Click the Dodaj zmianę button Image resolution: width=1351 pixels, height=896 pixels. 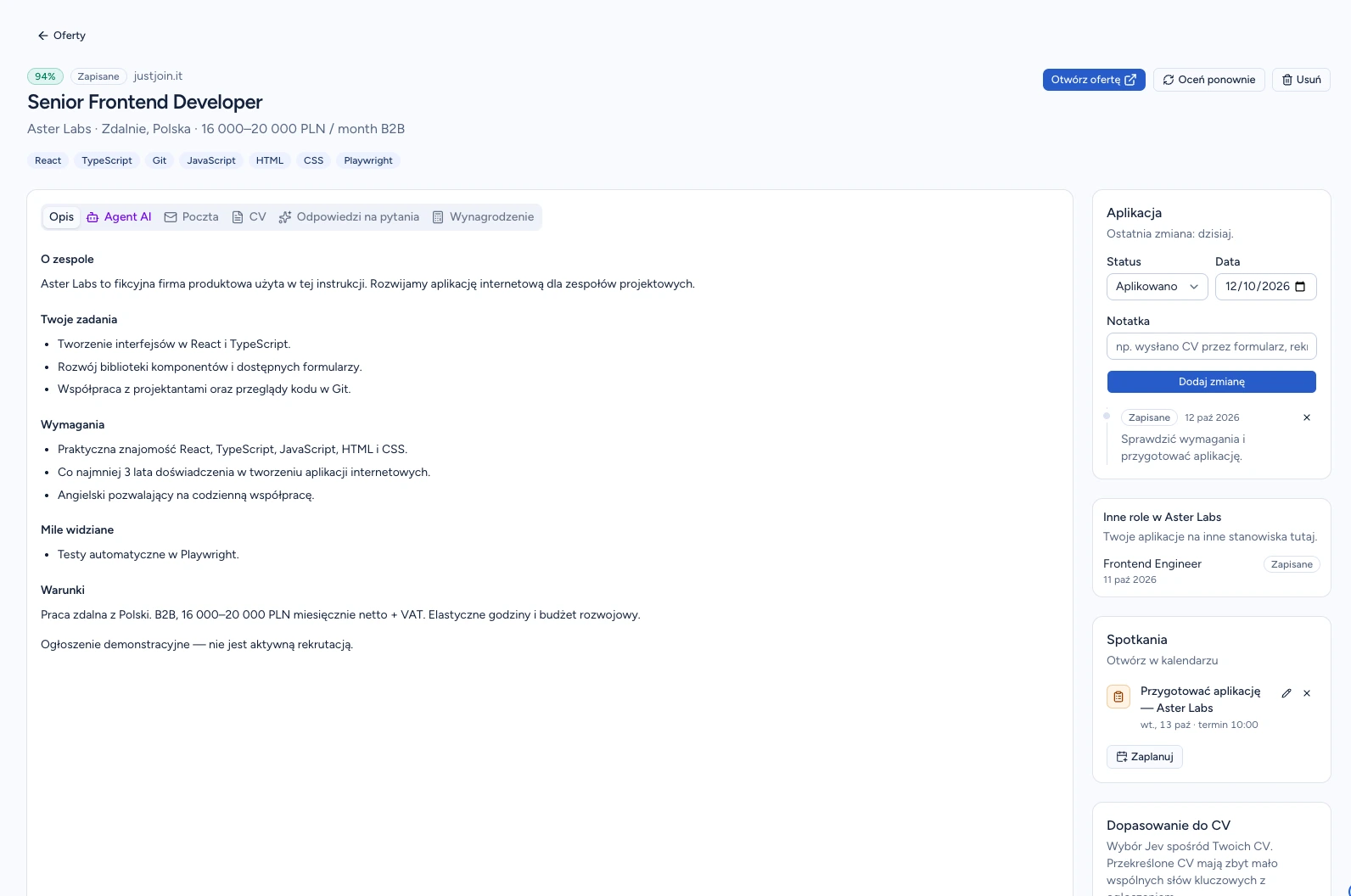tap(1212, 382)
